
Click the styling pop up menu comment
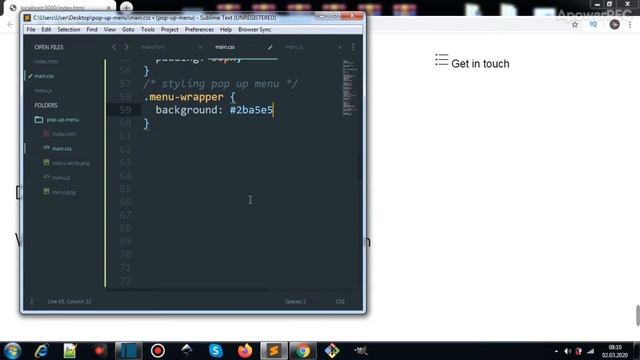[x=220, y=84]
